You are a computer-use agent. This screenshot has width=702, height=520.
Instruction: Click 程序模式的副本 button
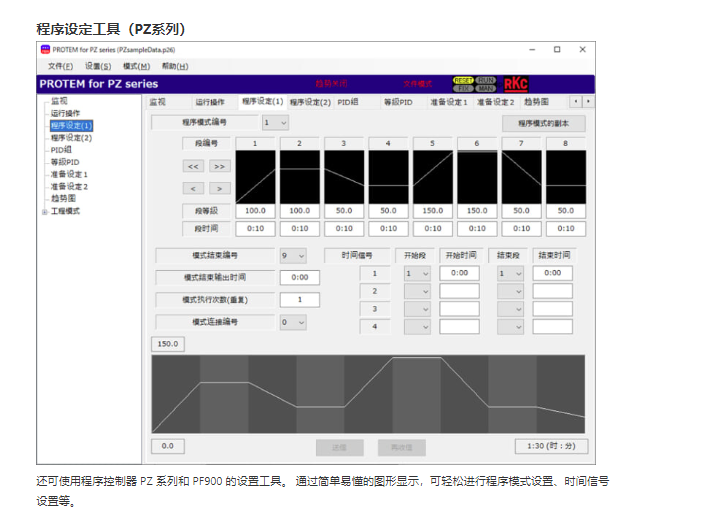point(544,124)
